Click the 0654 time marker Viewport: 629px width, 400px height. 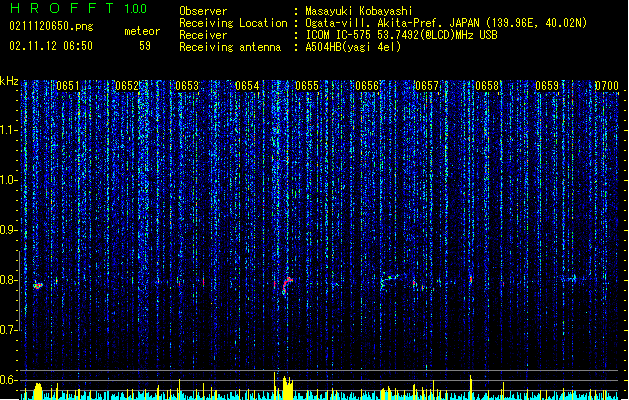pos(247,86)
